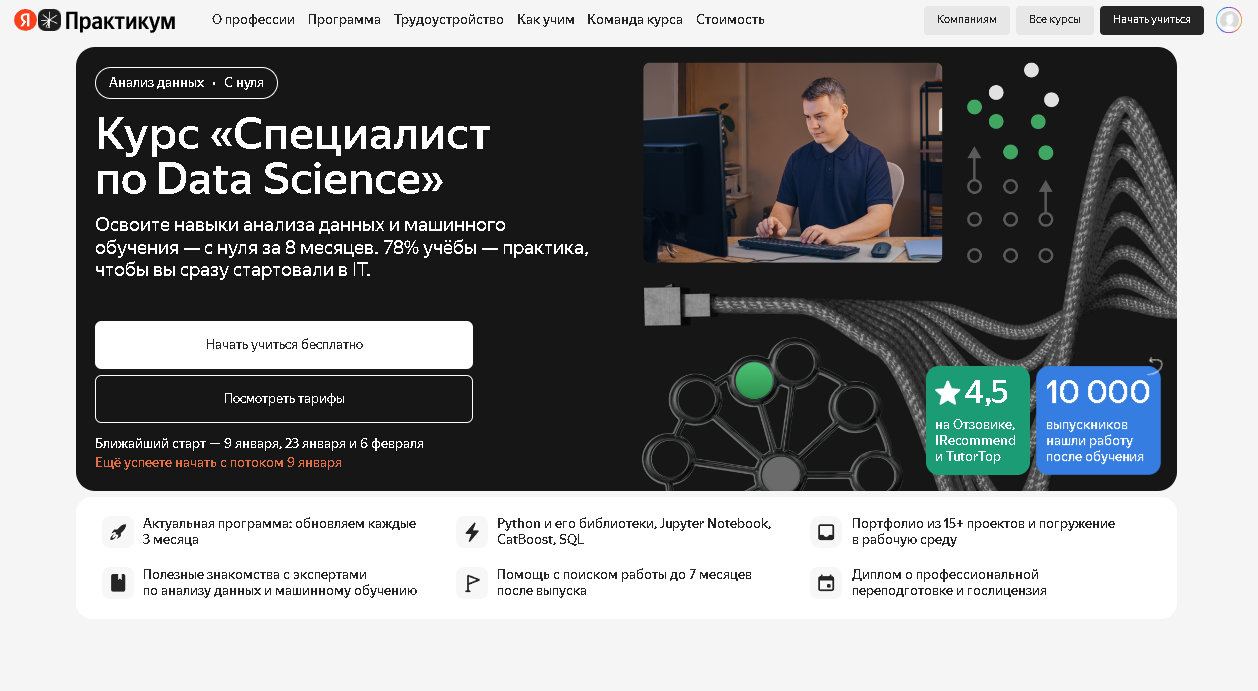Viewport: 1258px width, 691px height.
Task: Click the blue 10 000 выпускников card
Action: pyautogui.click(x=1098, y=420)
